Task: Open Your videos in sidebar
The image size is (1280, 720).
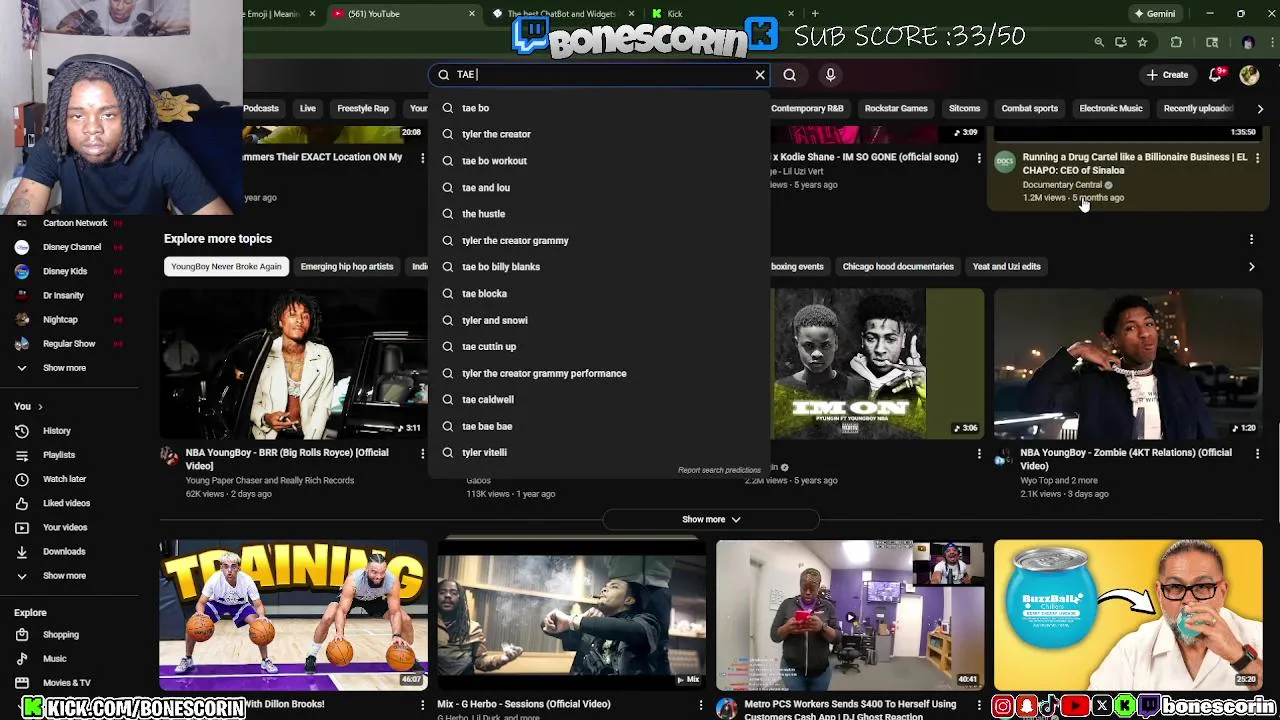Action: point(65,527)
